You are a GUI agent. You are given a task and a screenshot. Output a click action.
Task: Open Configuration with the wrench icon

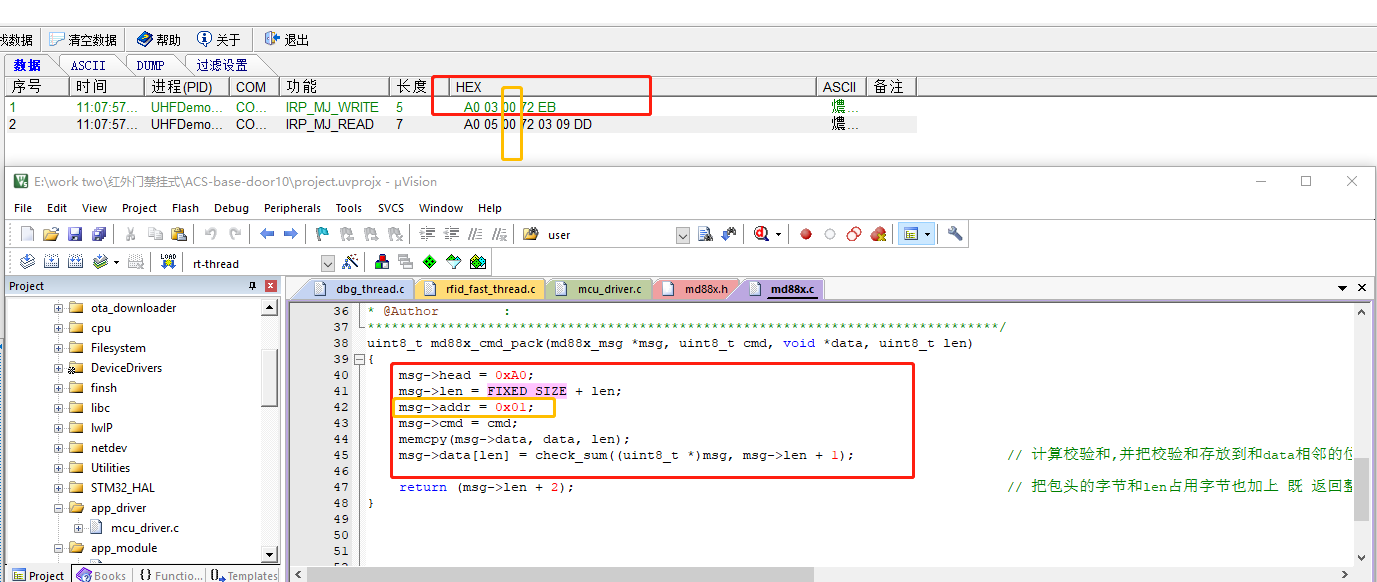point(955,234)
